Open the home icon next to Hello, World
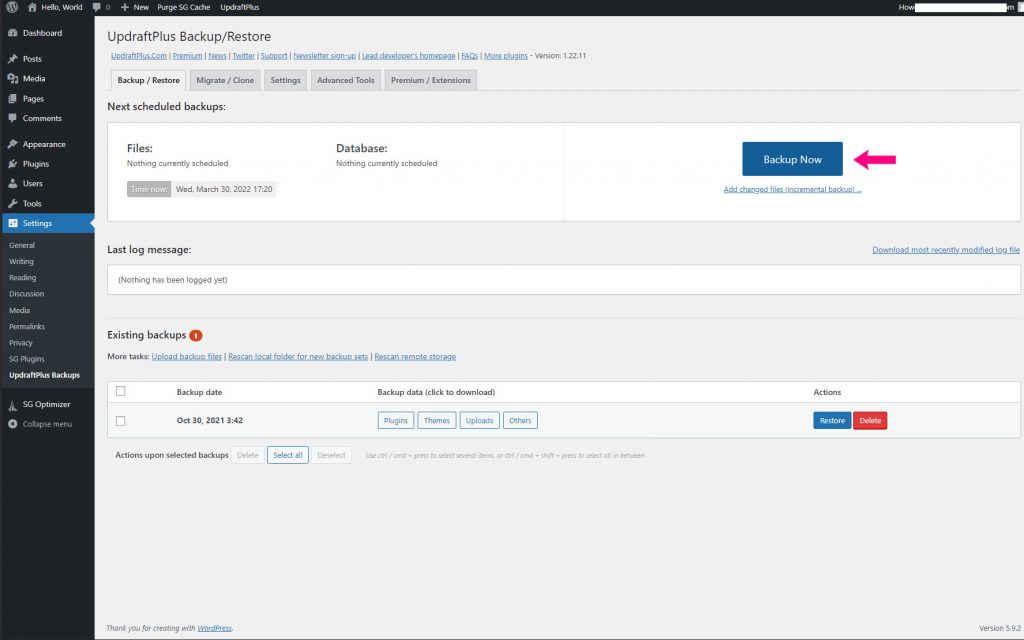1024x640 pixels. (x=32, y=7)
